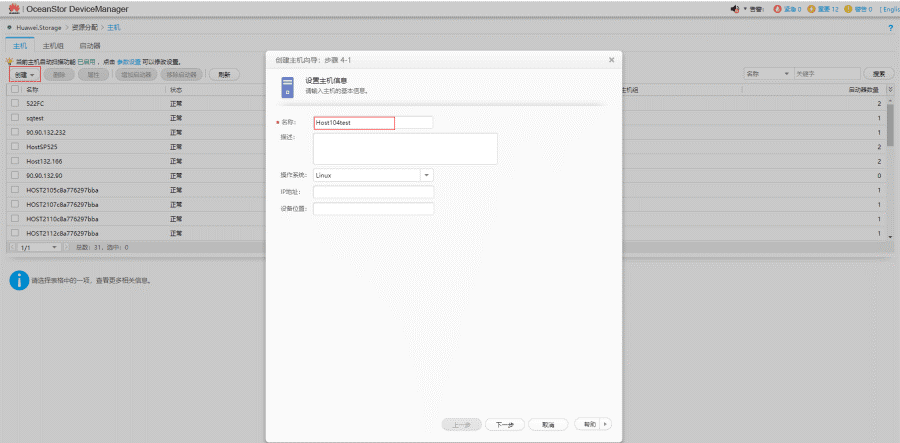Select the sqtest row checkbox
This screenshot has height=443, width=900.
click(x=15, y=118)
